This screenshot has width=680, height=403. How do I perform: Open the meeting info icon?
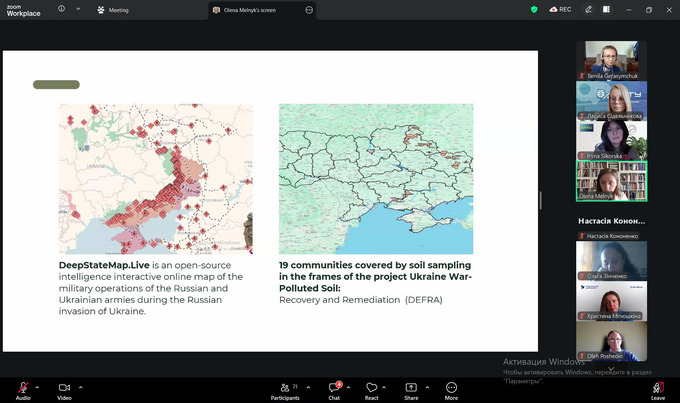tap(62, 9)
